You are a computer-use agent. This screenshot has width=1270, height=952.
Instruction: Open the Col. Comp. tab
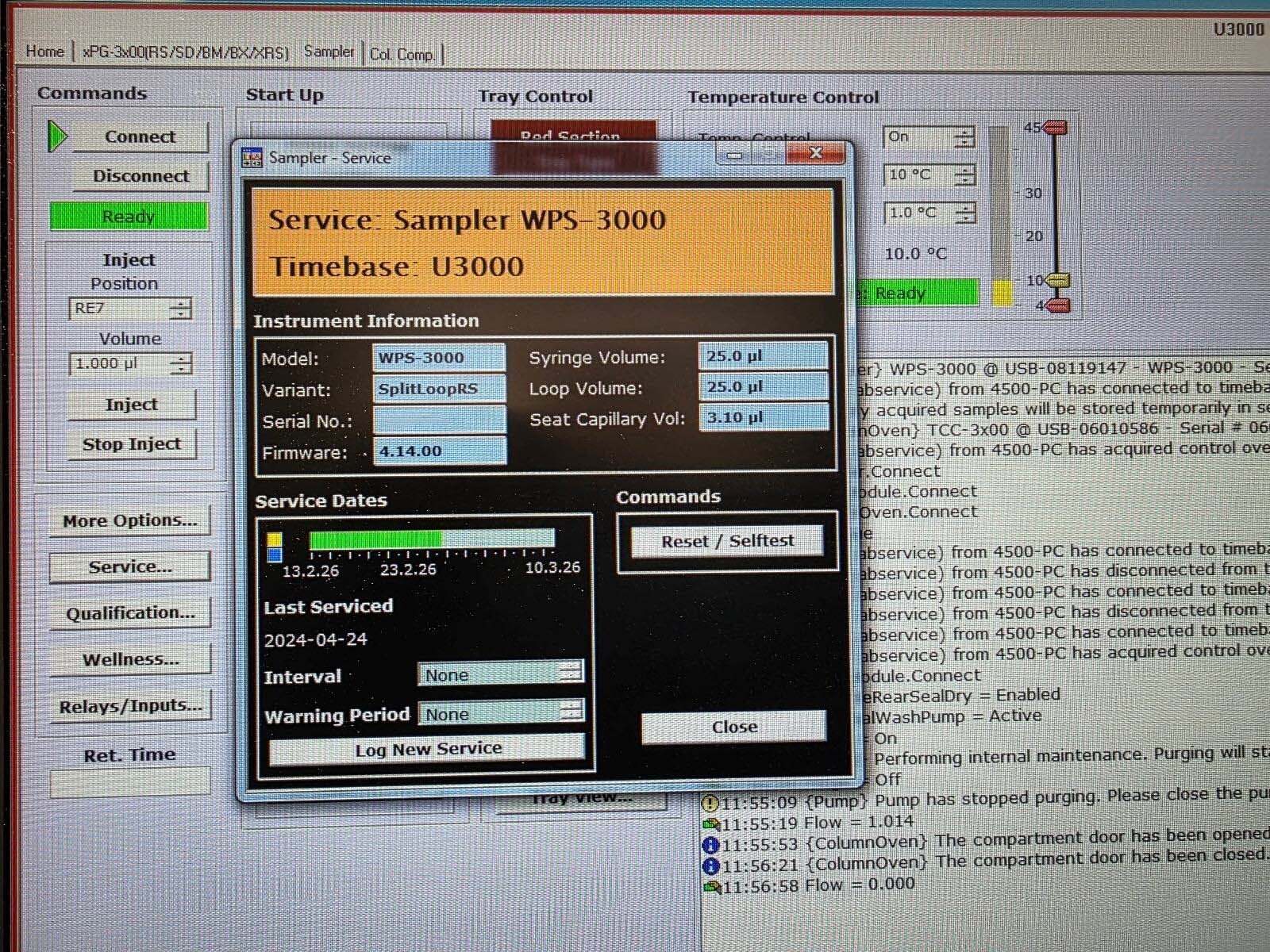(402, 54)
